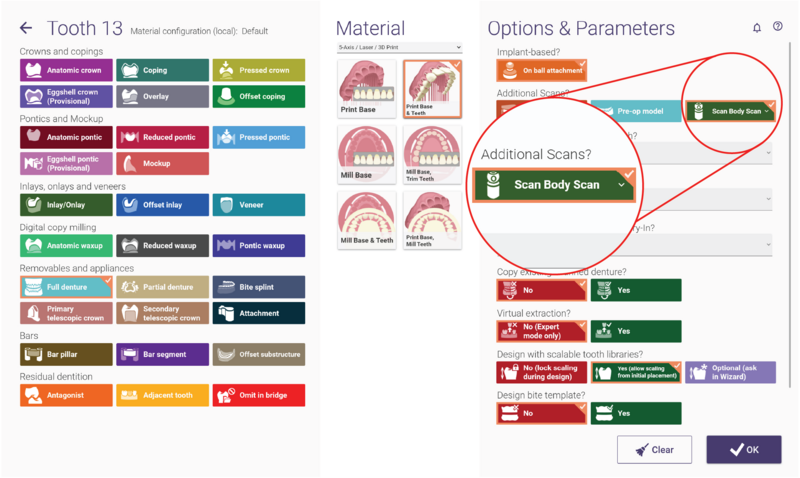Select Yes for Design bite template
Viewport: 800px width, 478px height.
[636, 413]
